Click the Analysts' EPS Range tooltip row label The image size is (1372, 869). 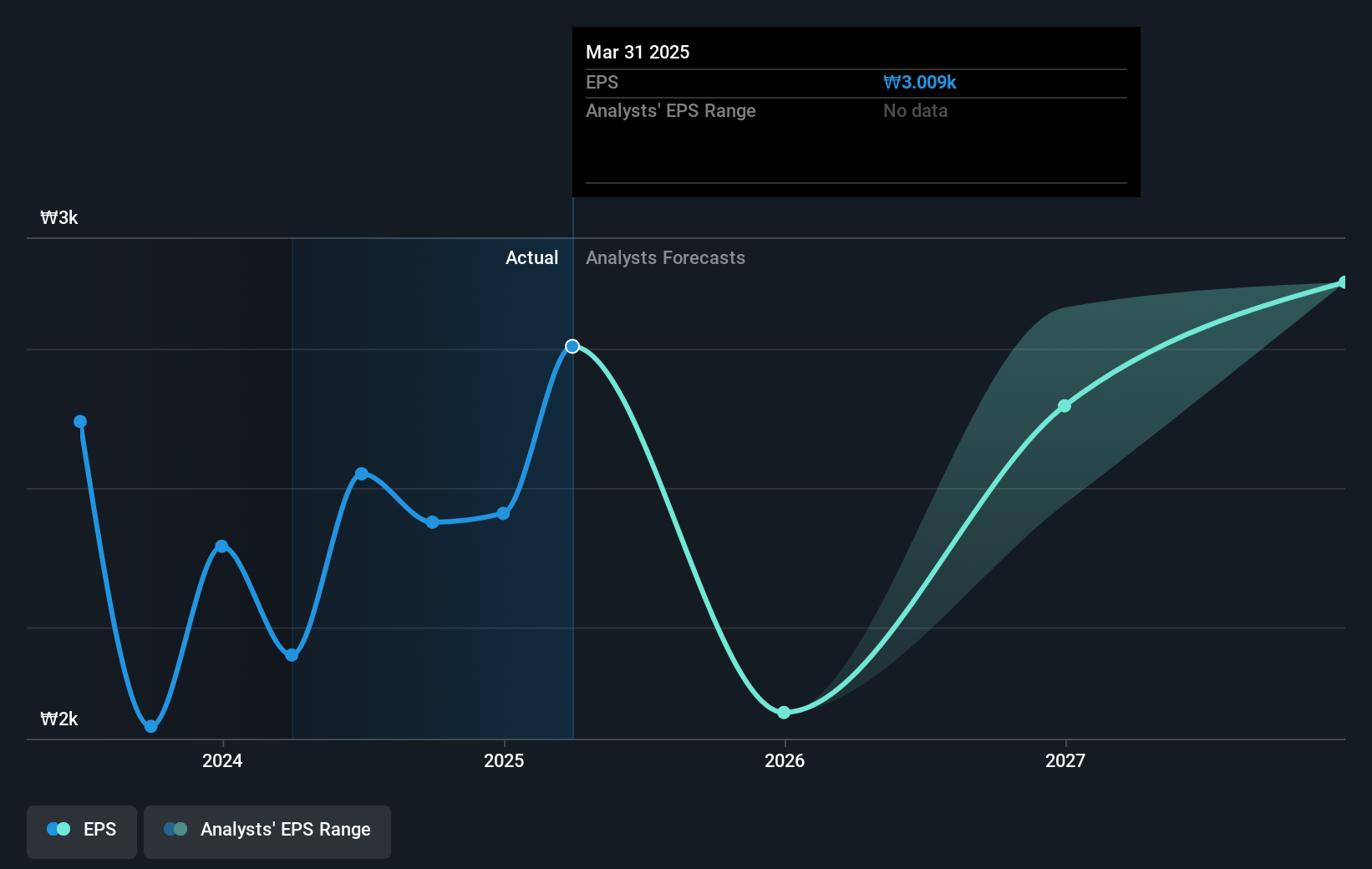[670, 110]
